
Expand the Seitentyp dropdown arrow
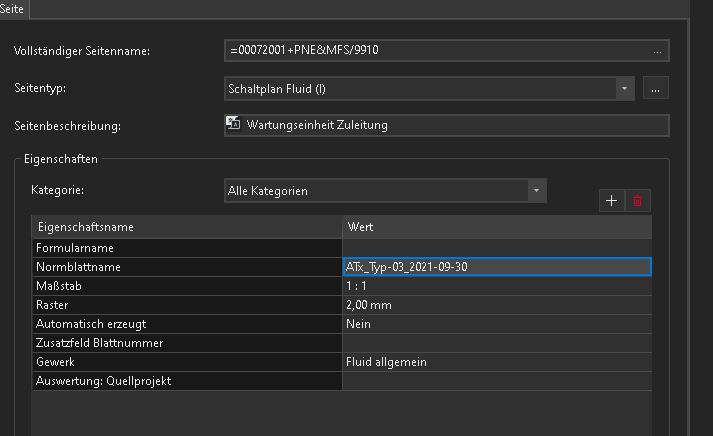[x=625, y=89]
